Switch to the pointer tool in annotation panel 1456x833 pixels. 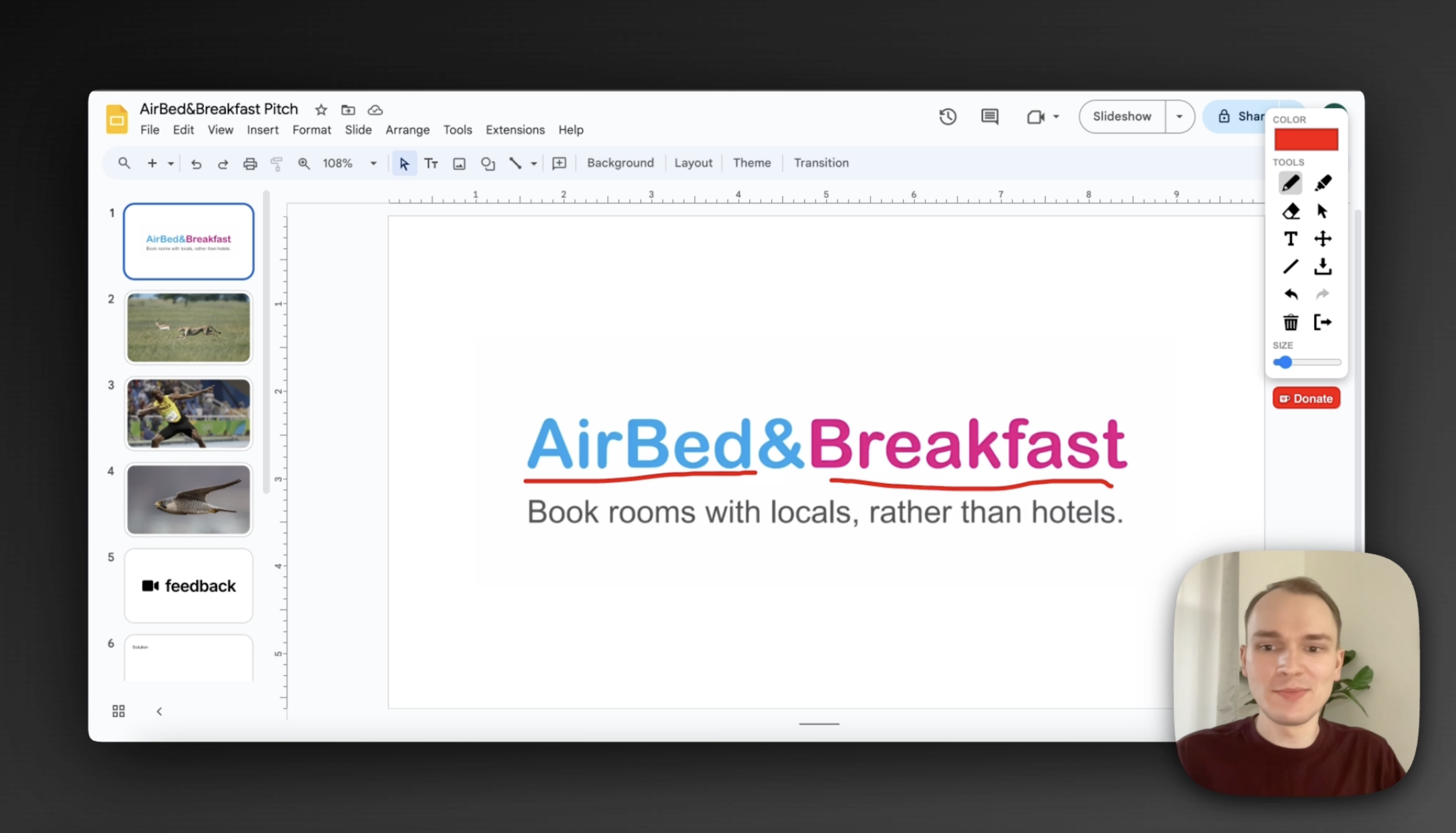[x=1322, y=211]
